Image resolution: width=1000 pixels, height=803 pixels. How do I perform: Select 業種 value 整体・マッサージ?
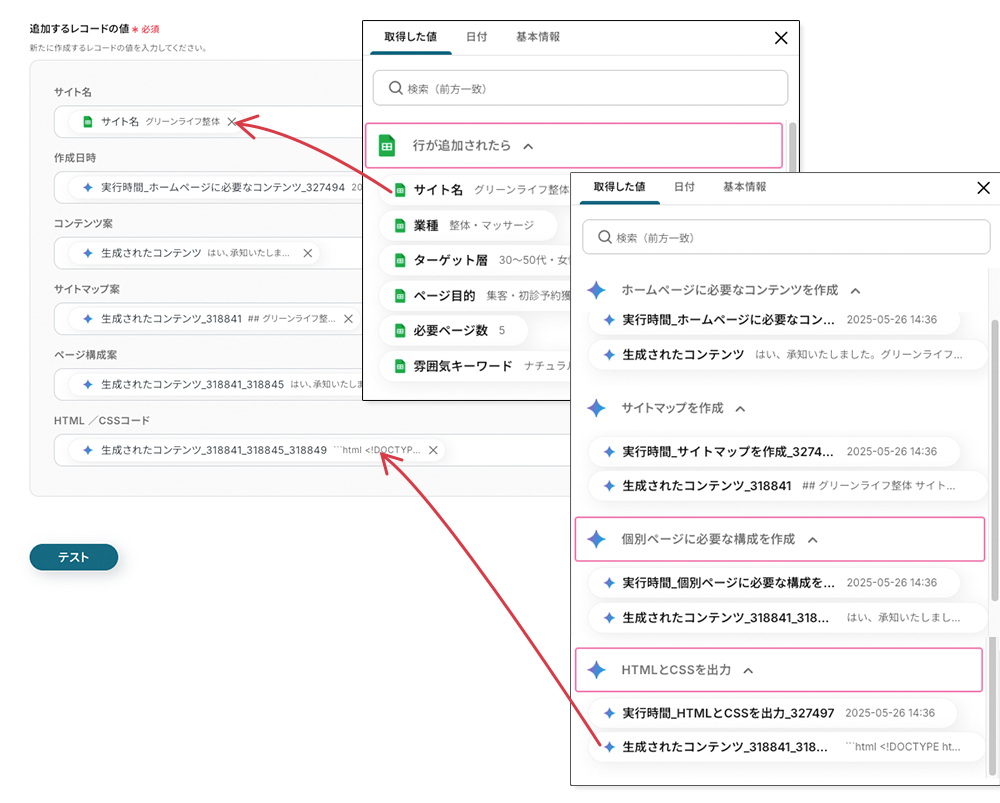(468, 225)
